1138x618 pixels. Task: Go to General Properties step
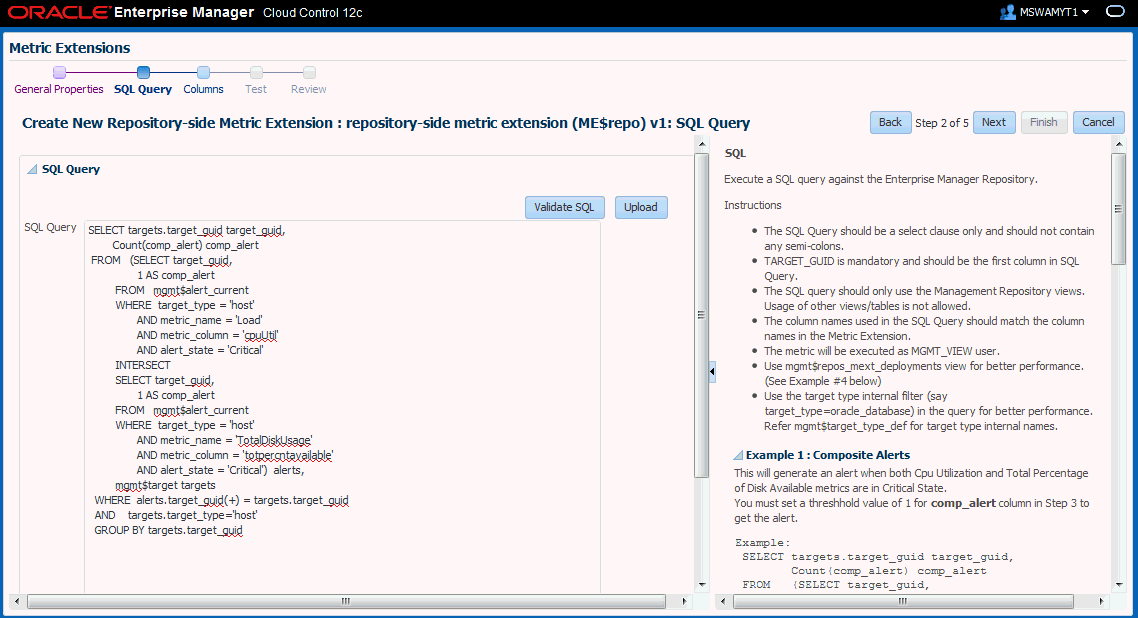(x=59, y=89)
